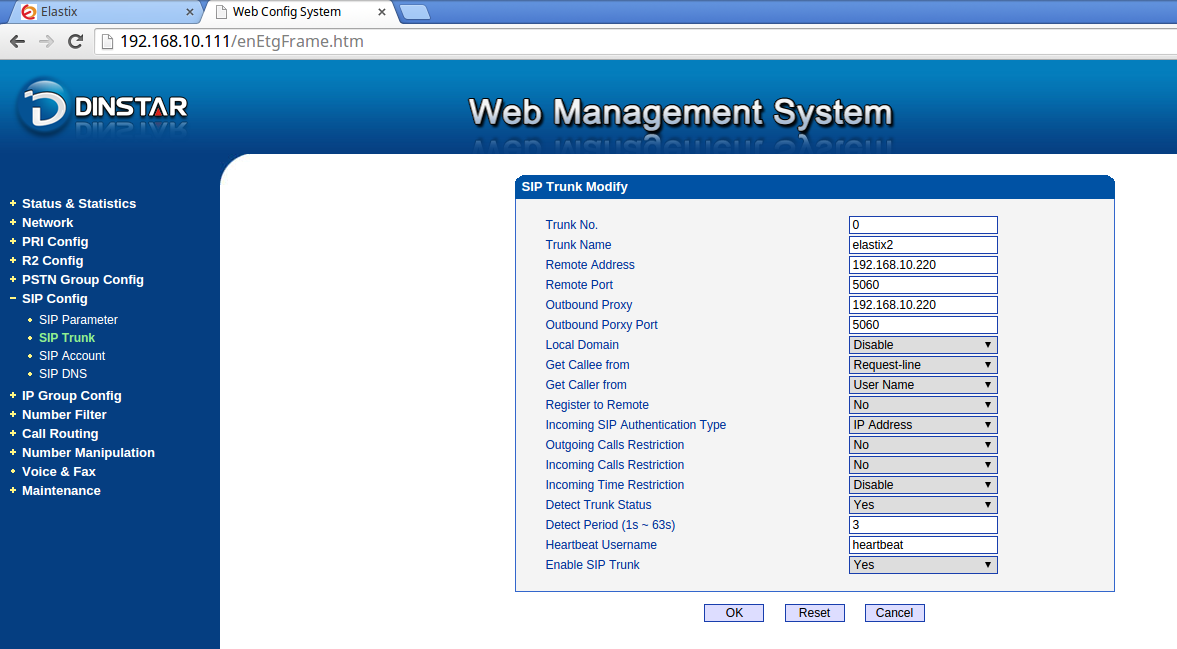Click the browser back arrow icon
Image resolution: width=1177 pixels, height=649 pixels.
(x=17, y=41)
